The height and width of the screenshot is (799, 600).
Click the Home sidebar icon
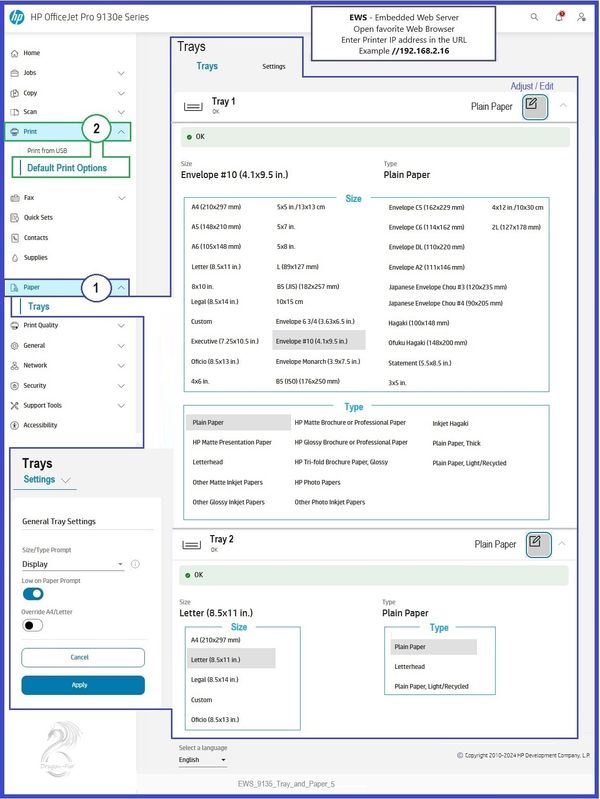coord(14,53)
